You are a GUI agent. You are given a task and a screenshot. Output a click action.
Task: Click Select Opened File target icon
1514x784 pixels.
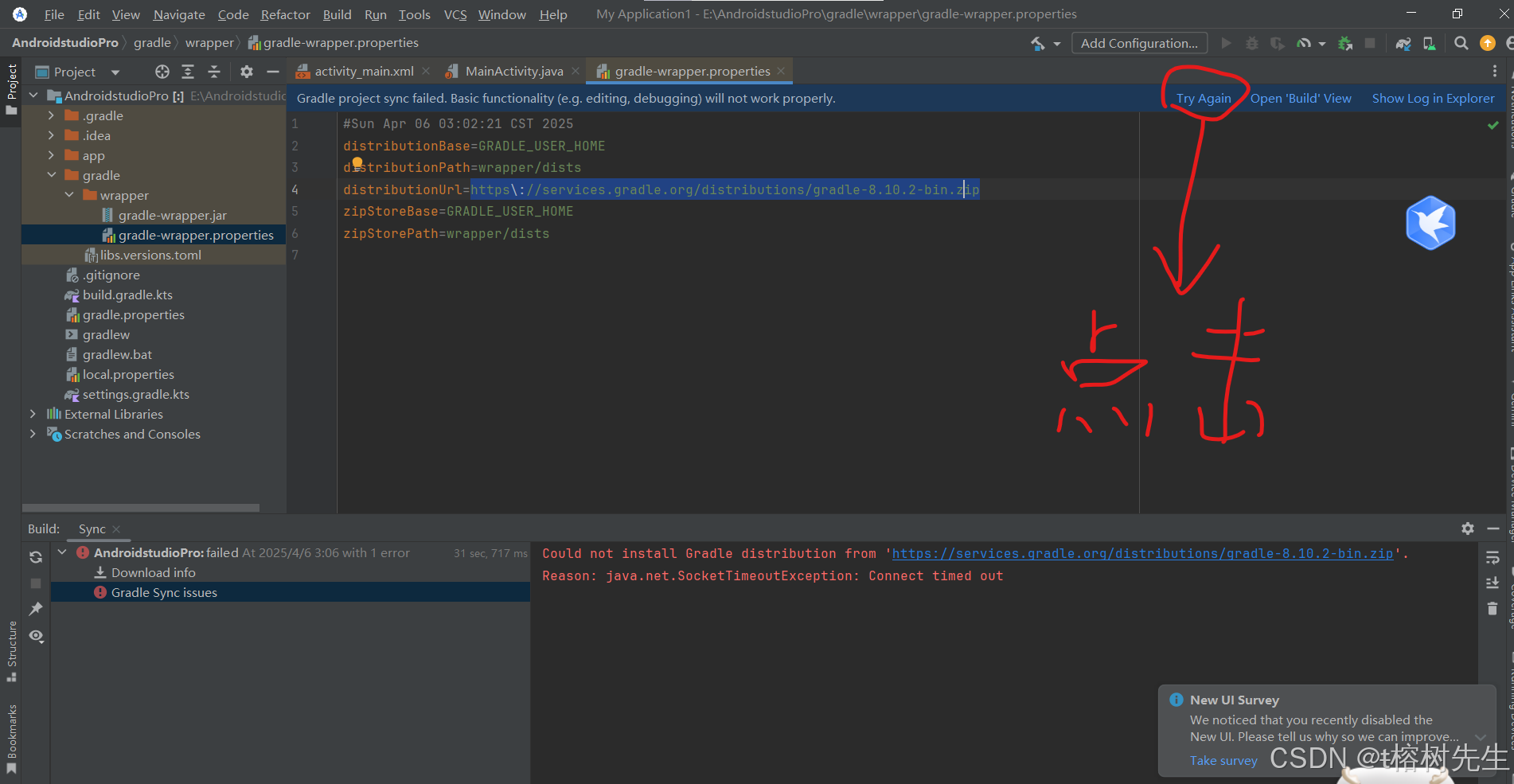(x=162, y=72)
